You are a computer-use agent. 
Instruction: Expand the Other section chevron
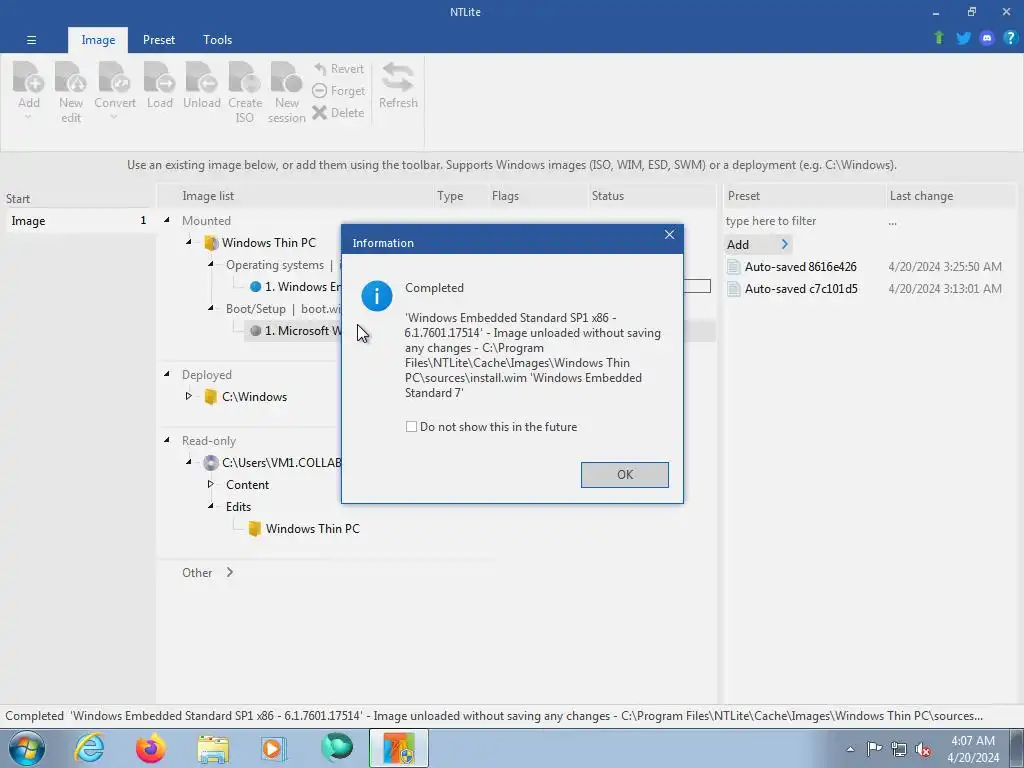(x=230, y=572)
